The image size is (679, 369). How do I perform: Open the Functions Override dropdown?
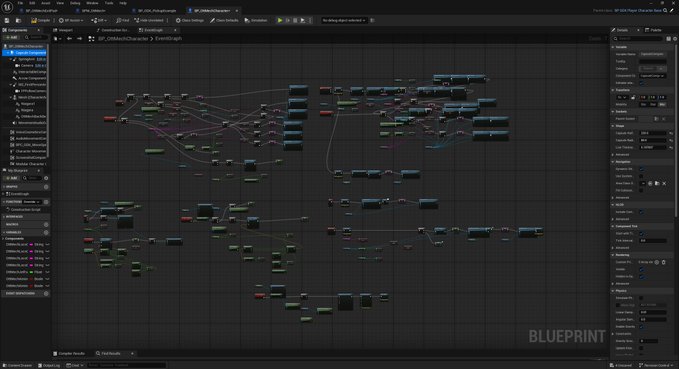click(32, 202)
